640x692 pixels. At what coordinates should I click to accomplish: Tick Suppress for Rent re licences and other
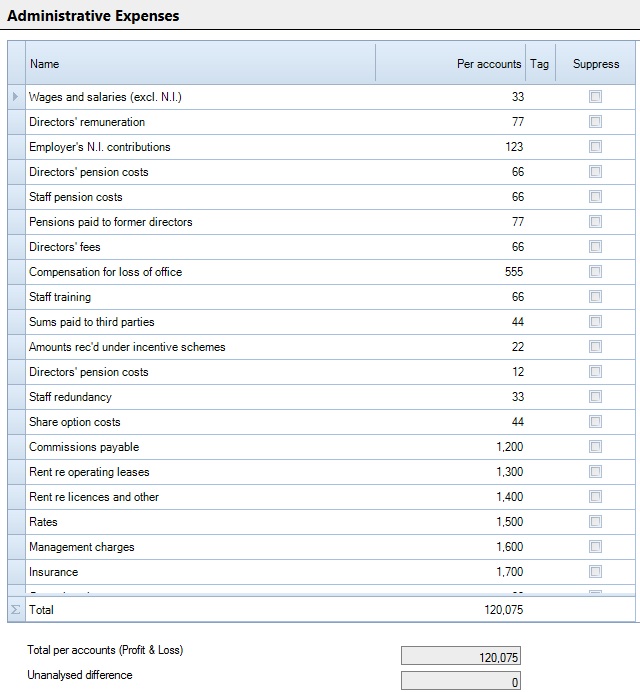click(595, 496)
